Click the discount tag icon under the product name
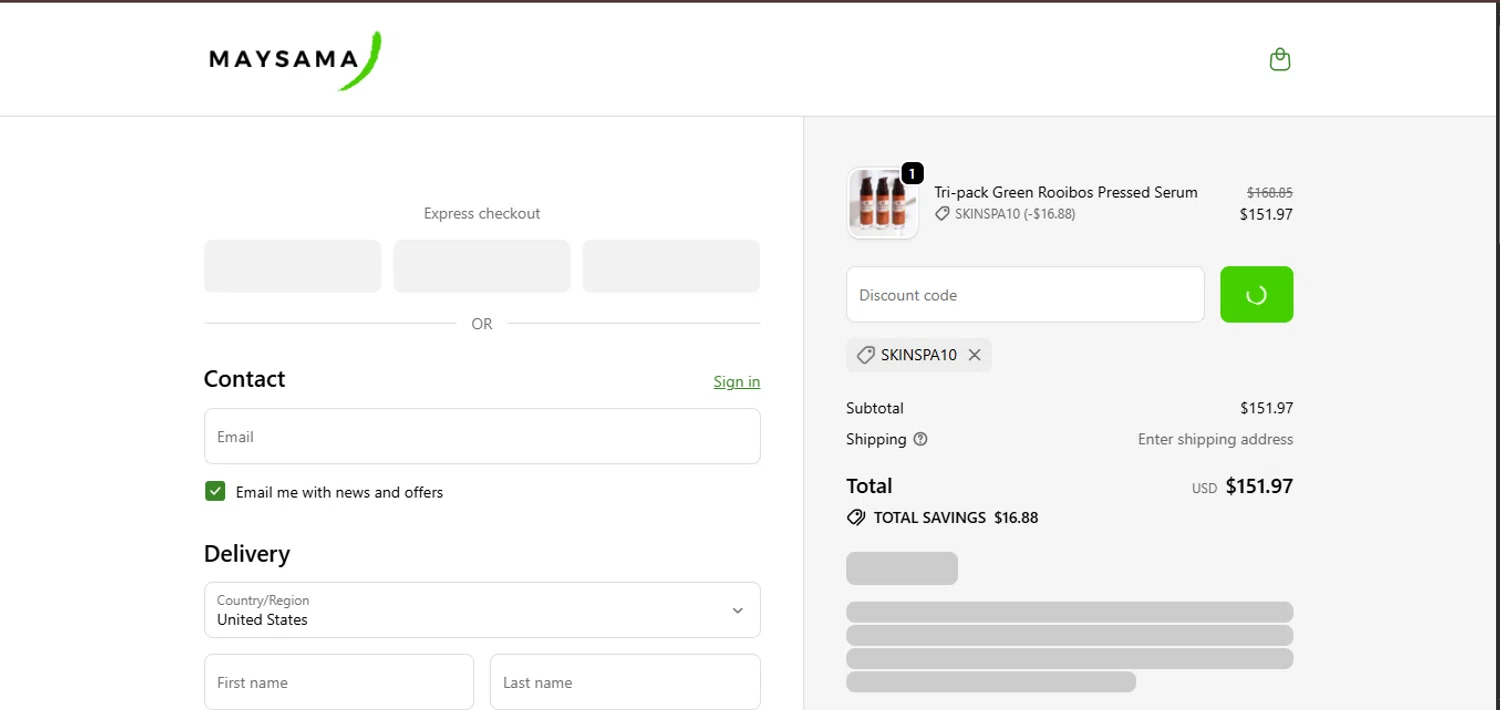1500x710 pixels. point(942,214)
